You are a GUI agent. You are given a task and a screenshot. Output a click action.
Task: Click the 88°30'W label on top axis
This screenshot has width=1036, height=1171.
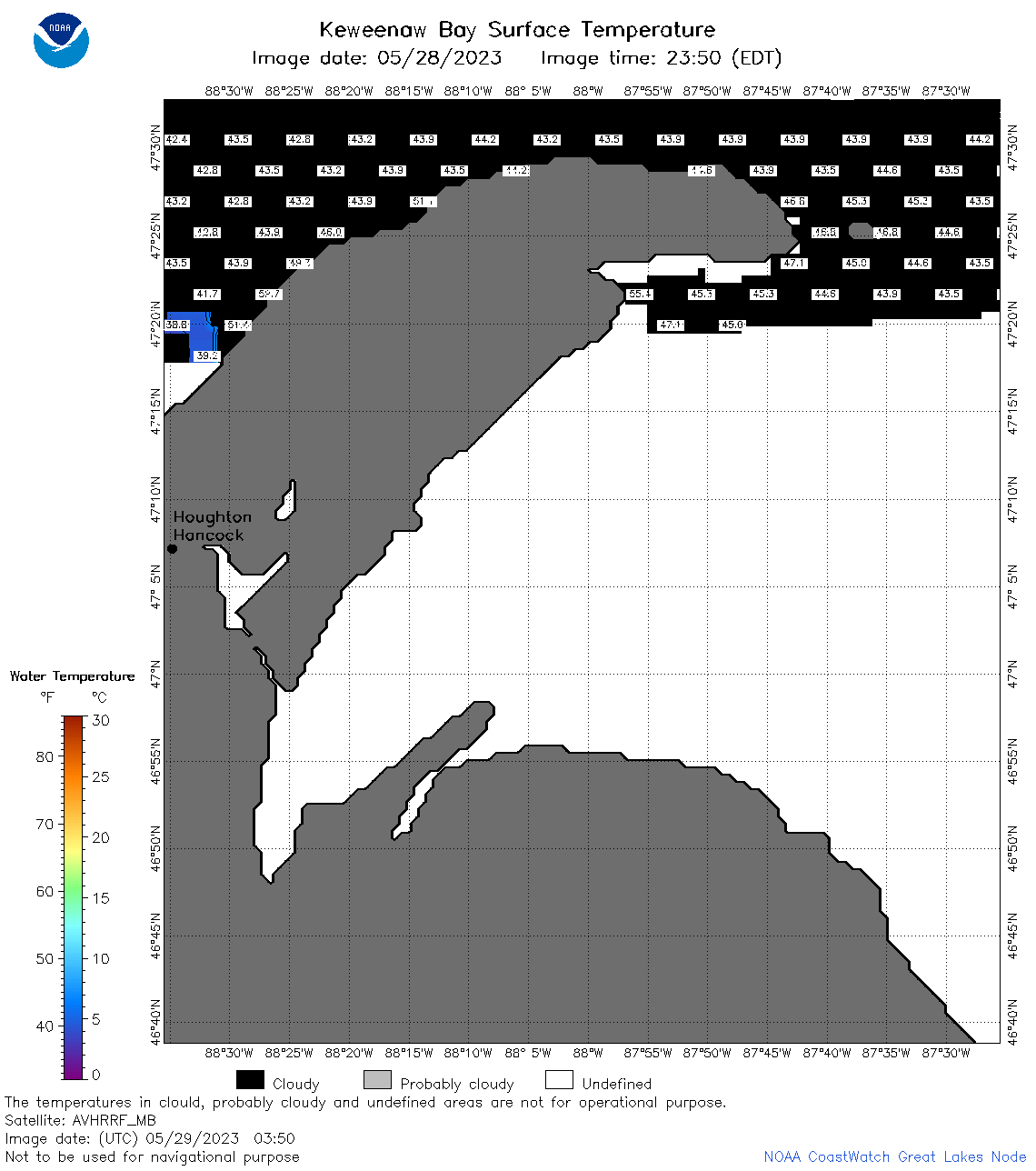click(229, 91)
